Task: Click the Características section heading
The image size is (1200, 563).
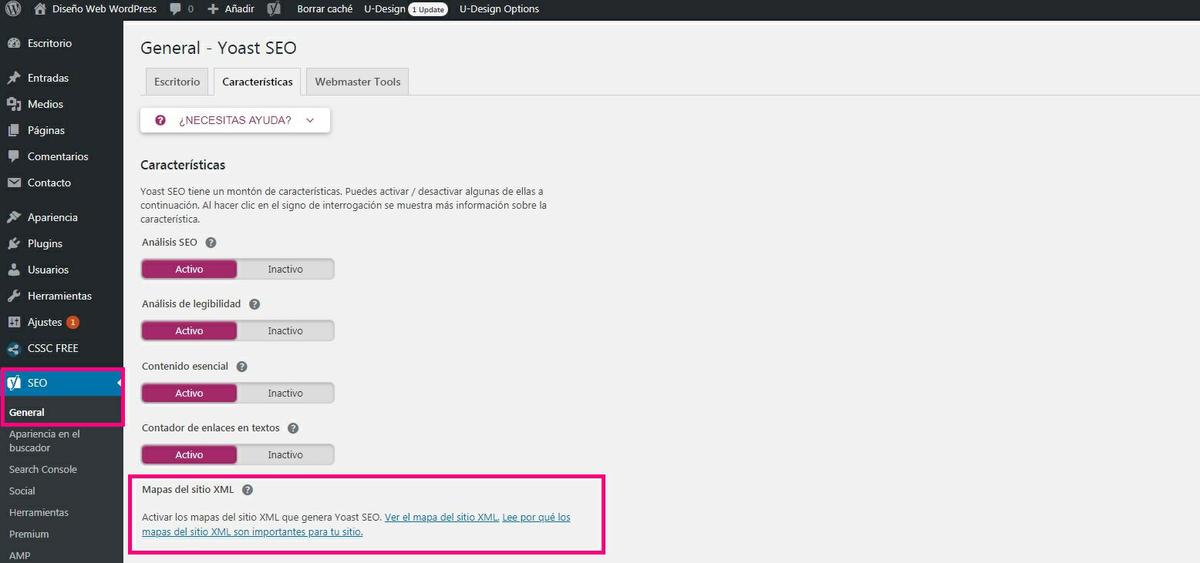Action: 183,165
